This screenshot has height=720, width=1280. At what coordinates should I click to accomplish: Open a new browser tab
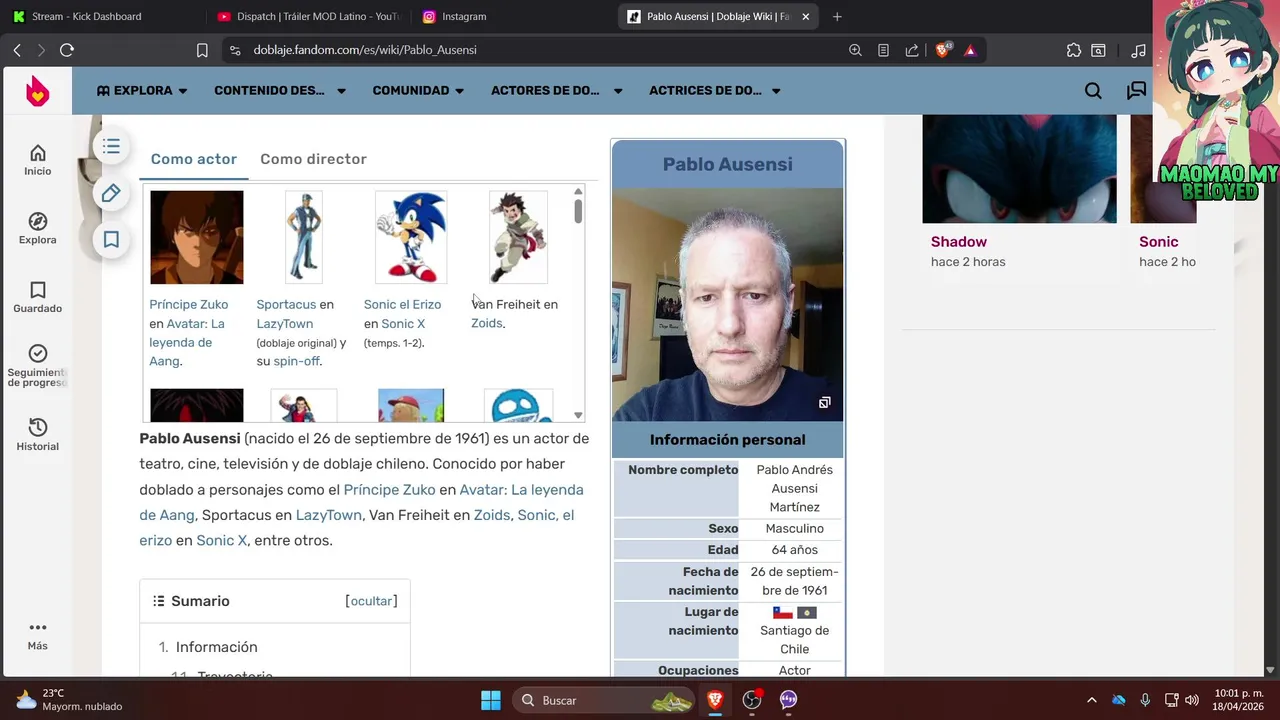point(837,16)
